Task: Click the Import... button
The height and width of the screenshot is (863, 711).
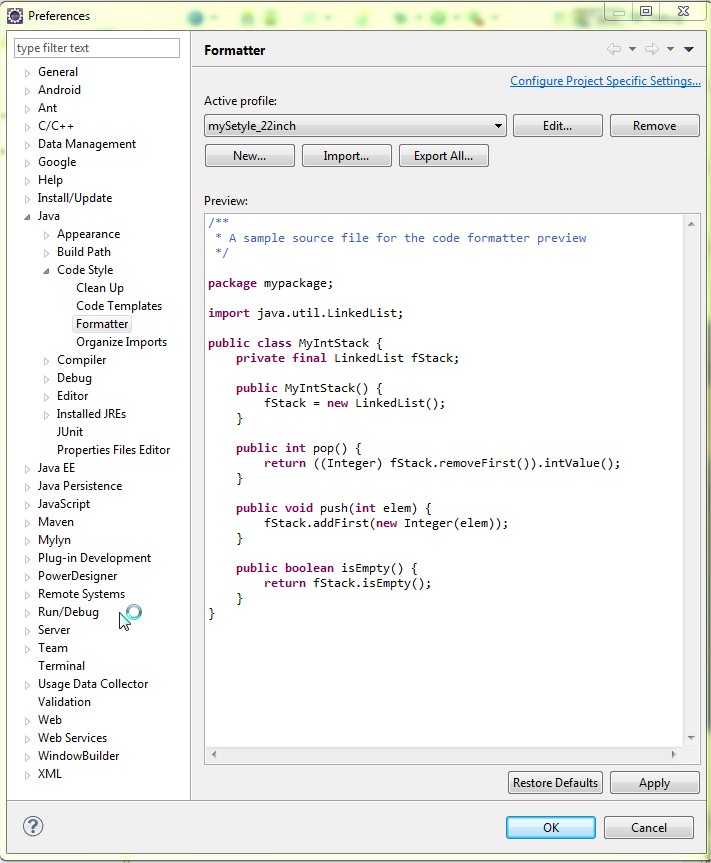Action: pyautogui.click(x=346, y=156)
